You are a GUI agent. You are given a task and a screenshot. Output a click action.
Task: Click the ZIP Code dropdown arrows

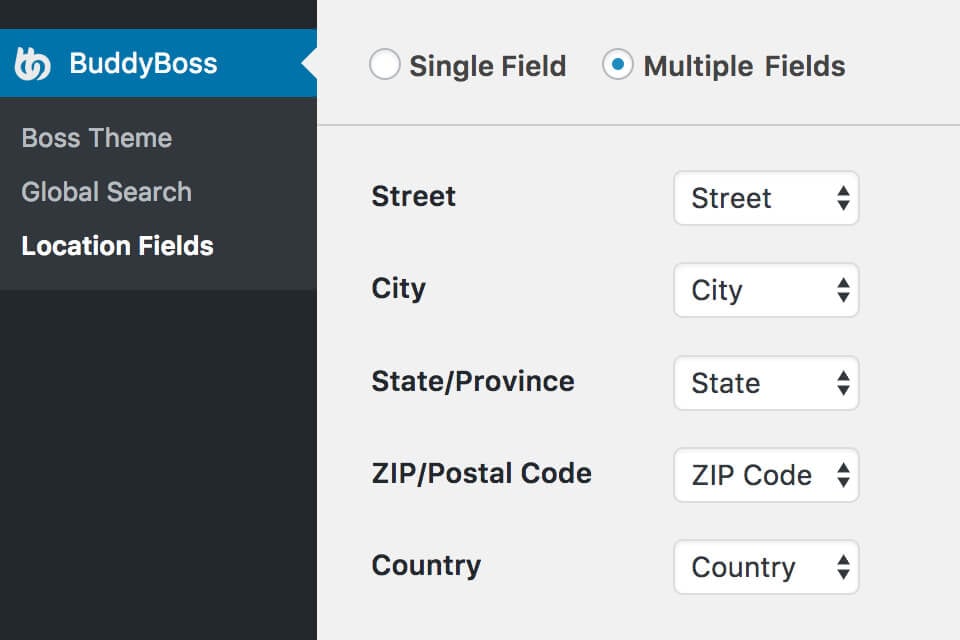coord(843,475)
